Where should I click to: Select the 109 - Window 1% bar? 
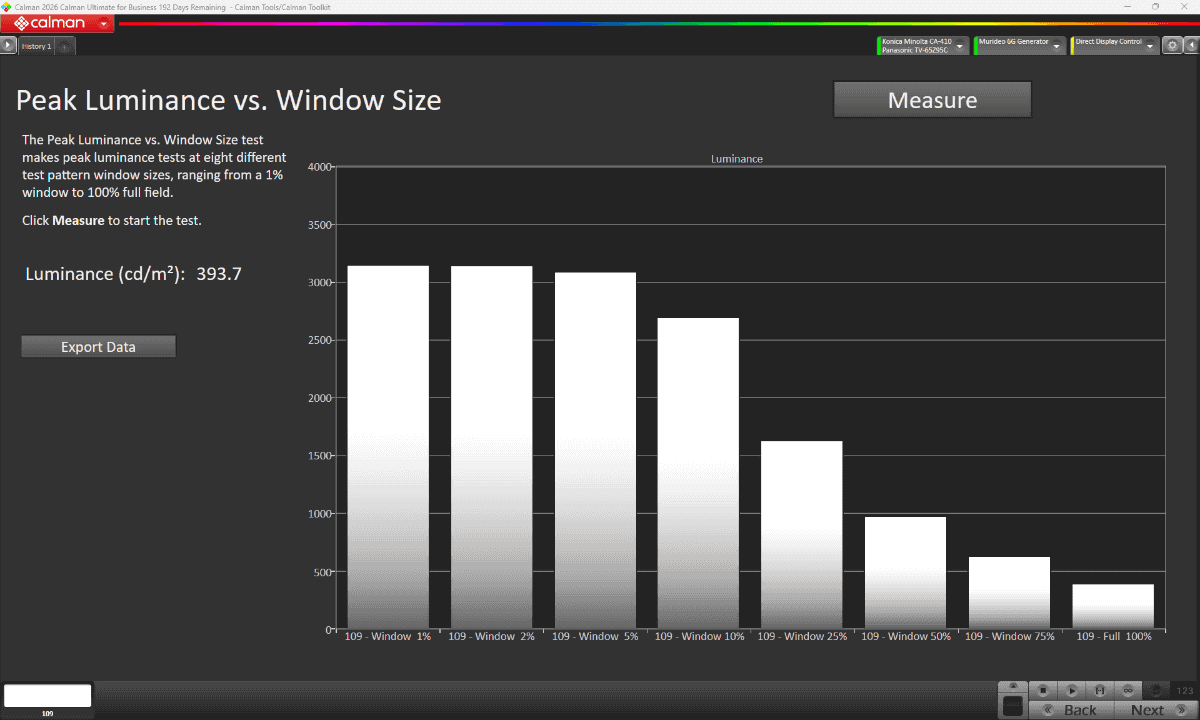coord(388,447)
